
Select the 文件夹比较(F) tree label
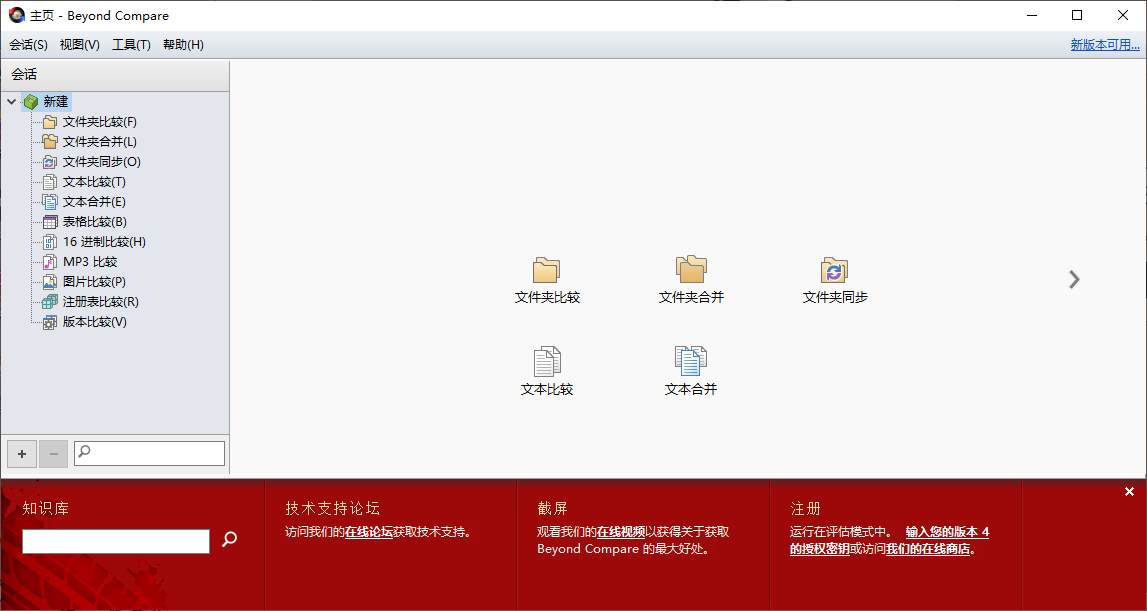(x=99, y=121)
